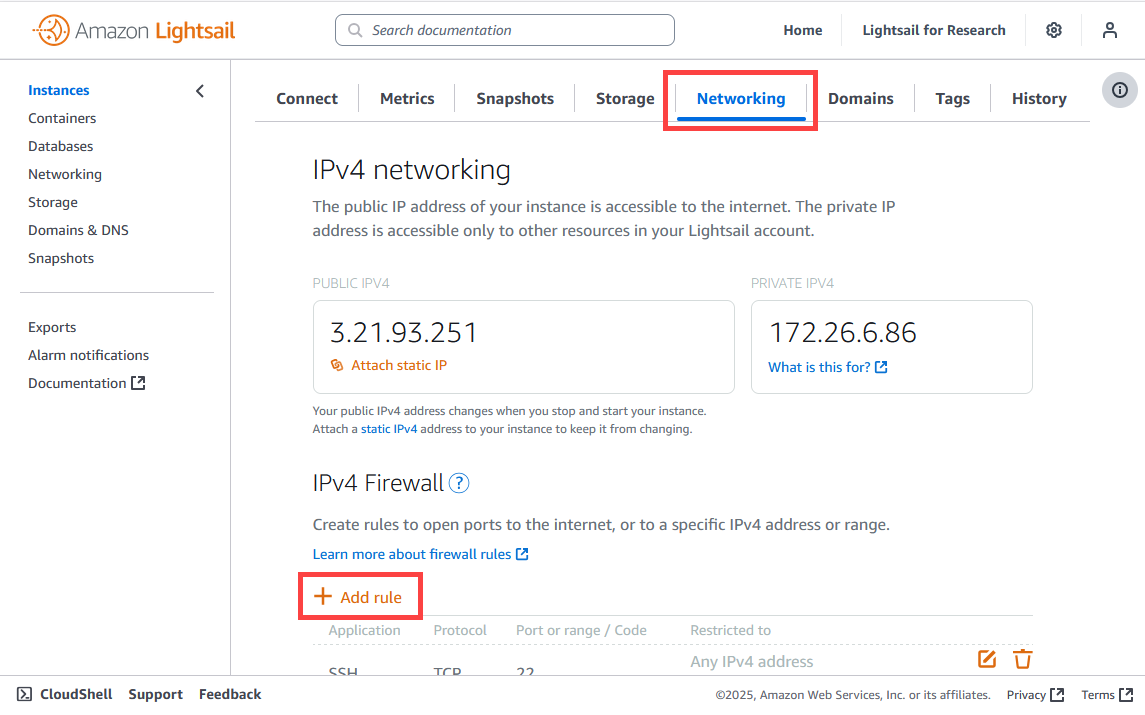1145x715 pixels.
Task: Delete the SSH firewall rule
Action: point(1022,659)
